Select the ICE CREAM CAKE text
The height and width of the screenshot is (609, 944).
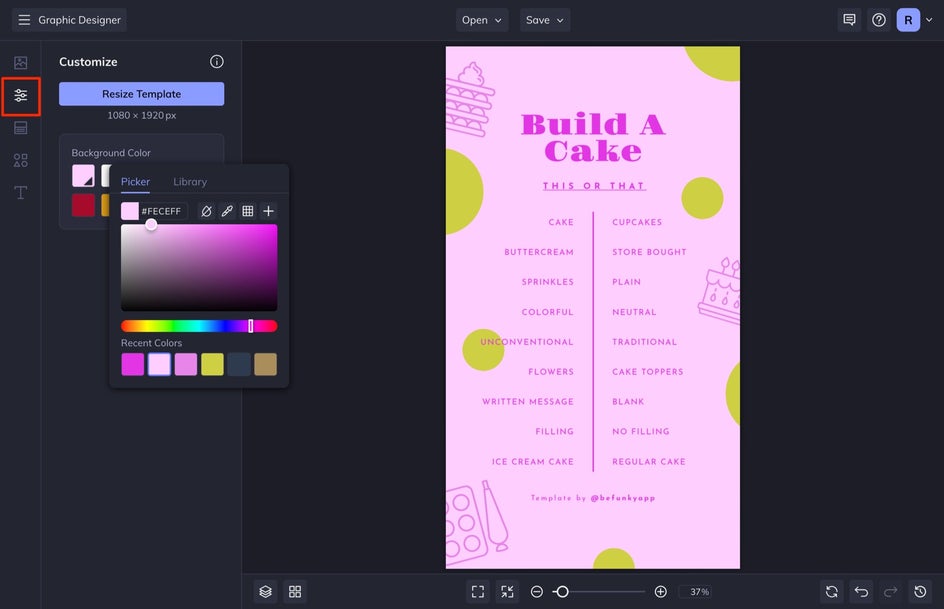(533, 462)
